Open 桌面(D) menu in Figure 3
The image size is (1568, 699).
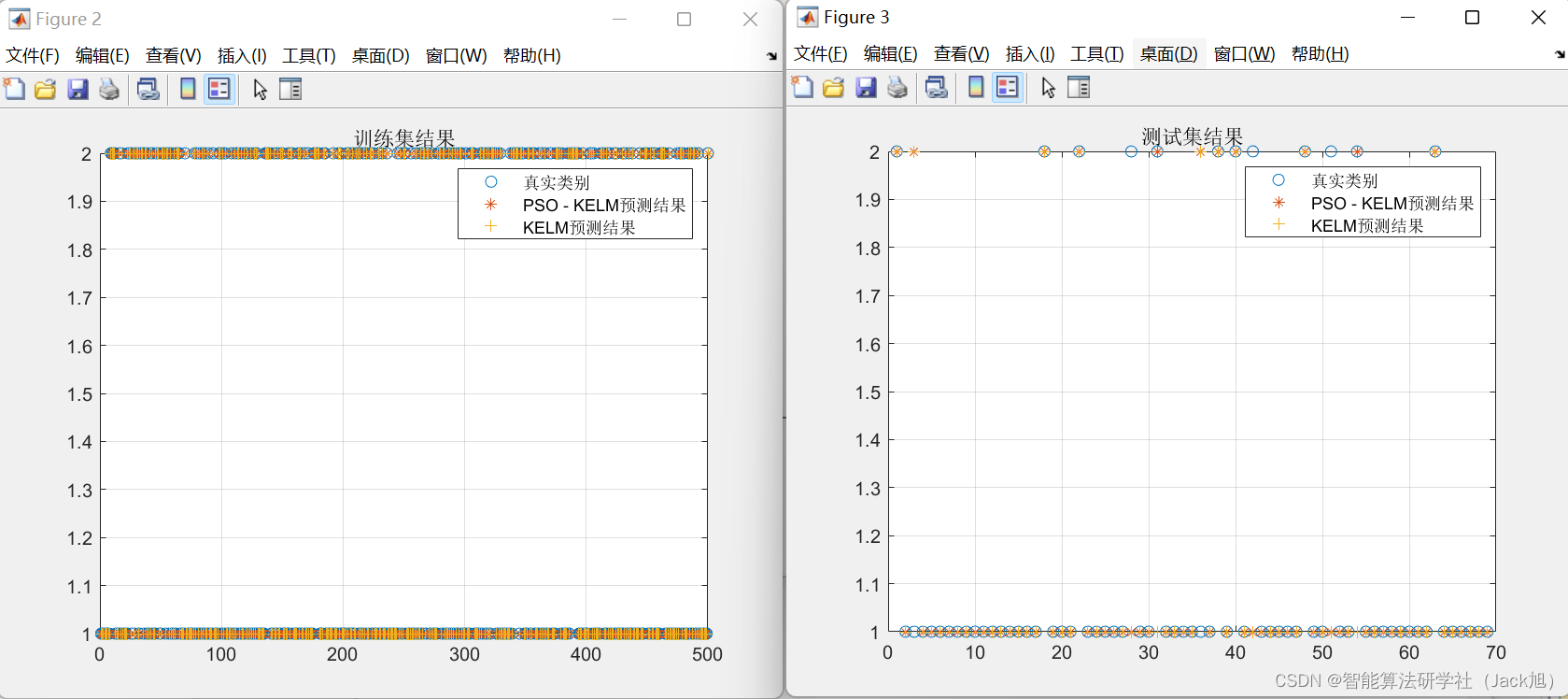pyautogui.click(x=1168, y=53)
